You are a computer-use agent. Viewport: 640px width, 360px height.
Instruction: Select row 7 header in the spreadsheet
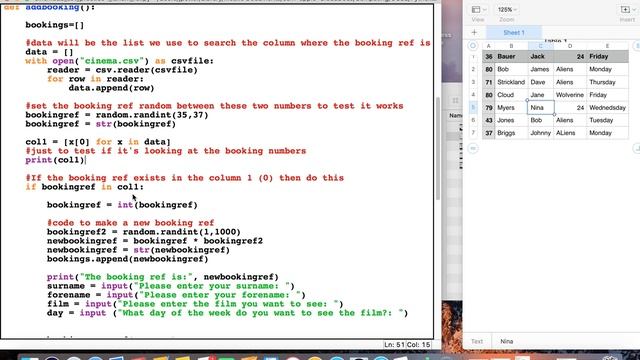[x=473, y=133]
